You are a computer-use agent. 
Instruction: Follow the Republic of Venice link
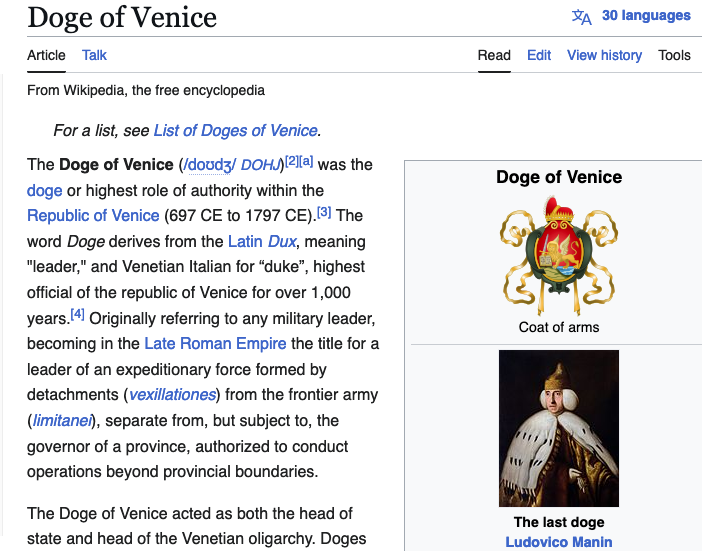pos(93,215)
